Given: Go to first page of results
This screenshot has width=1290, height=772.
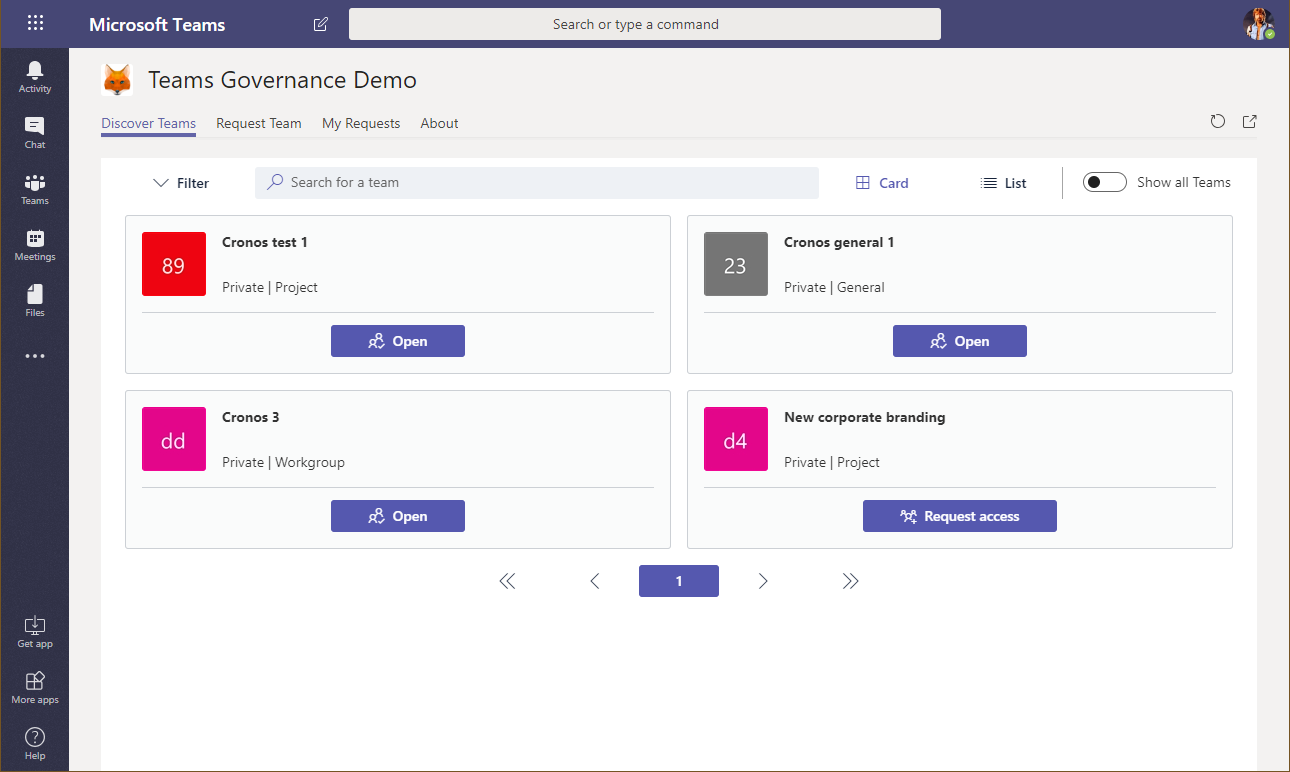Looking at the screenshot, I should pyautogui.click(x=507, y=581).
